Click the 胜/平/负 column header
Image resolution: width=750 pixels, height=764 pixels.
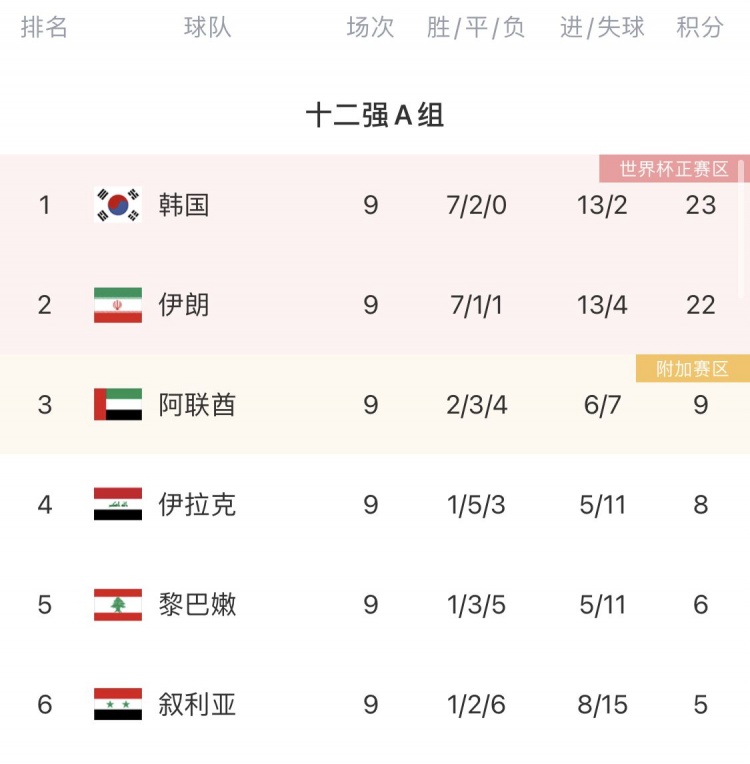pyautogui.click(x=476, y=27)
